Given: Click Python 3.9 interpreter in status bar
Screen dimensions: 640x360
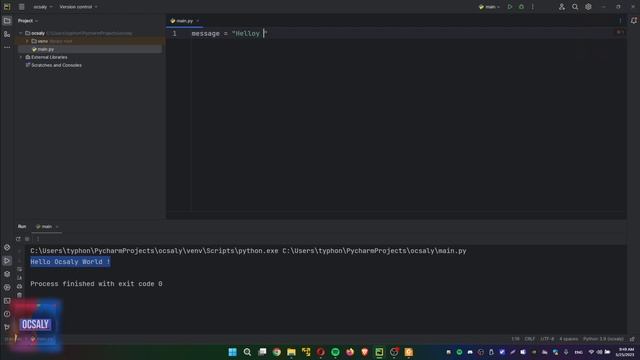Looking at the screenshot, I should point(603,339).
